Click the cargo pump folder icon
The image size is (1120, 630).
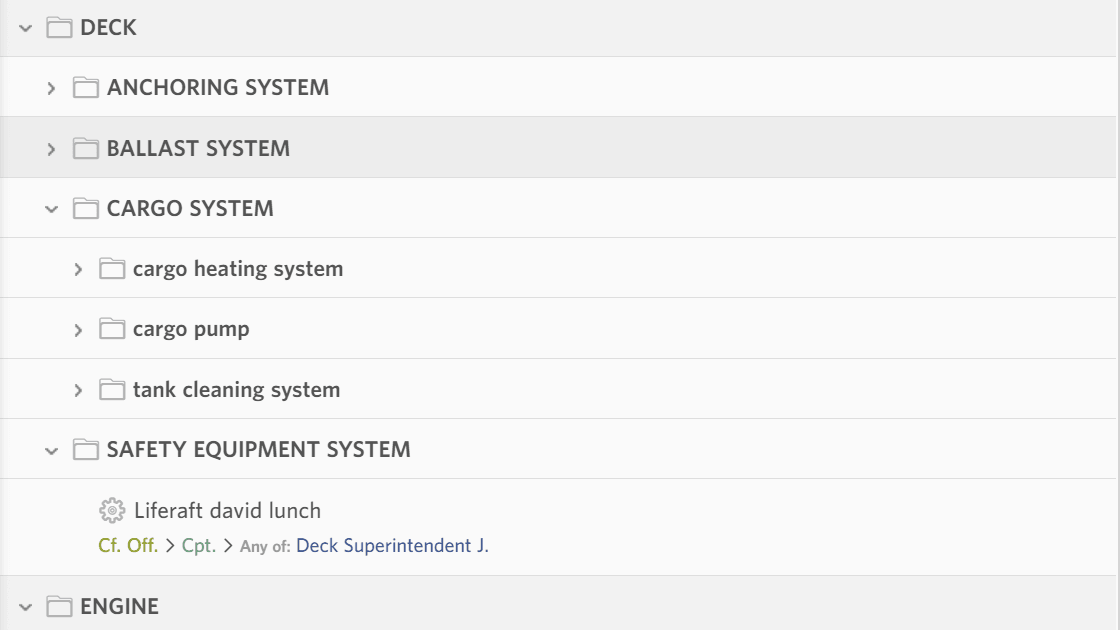[x=112, y=328]
